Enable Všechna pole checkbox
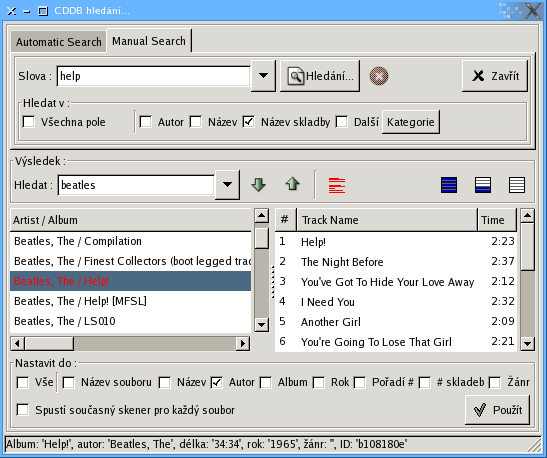The height and width of the screenshot is (458, 547). (x=29, y=122)
